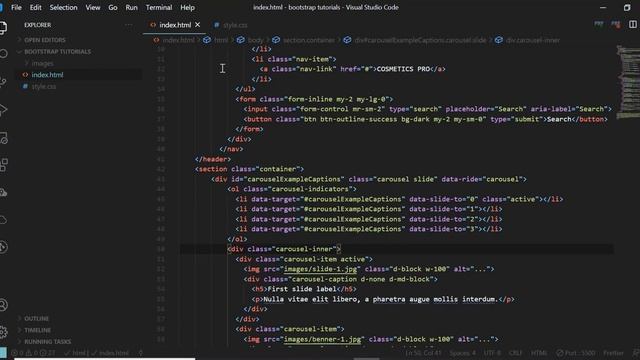Open the Help menu

187,7
